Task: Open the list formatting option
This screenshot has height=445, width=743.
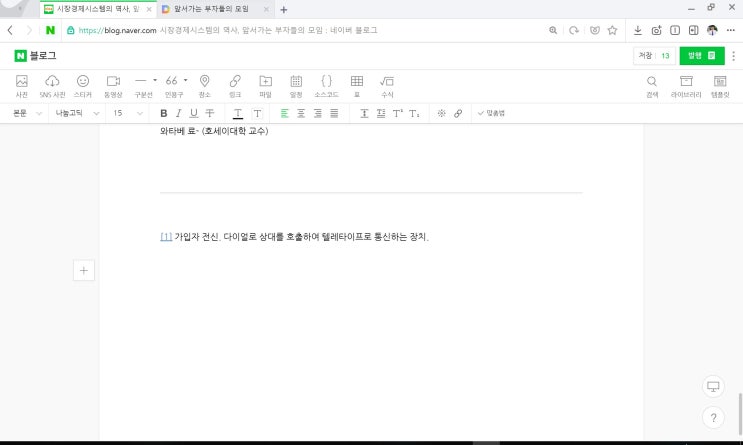Action: pos(381,113)
